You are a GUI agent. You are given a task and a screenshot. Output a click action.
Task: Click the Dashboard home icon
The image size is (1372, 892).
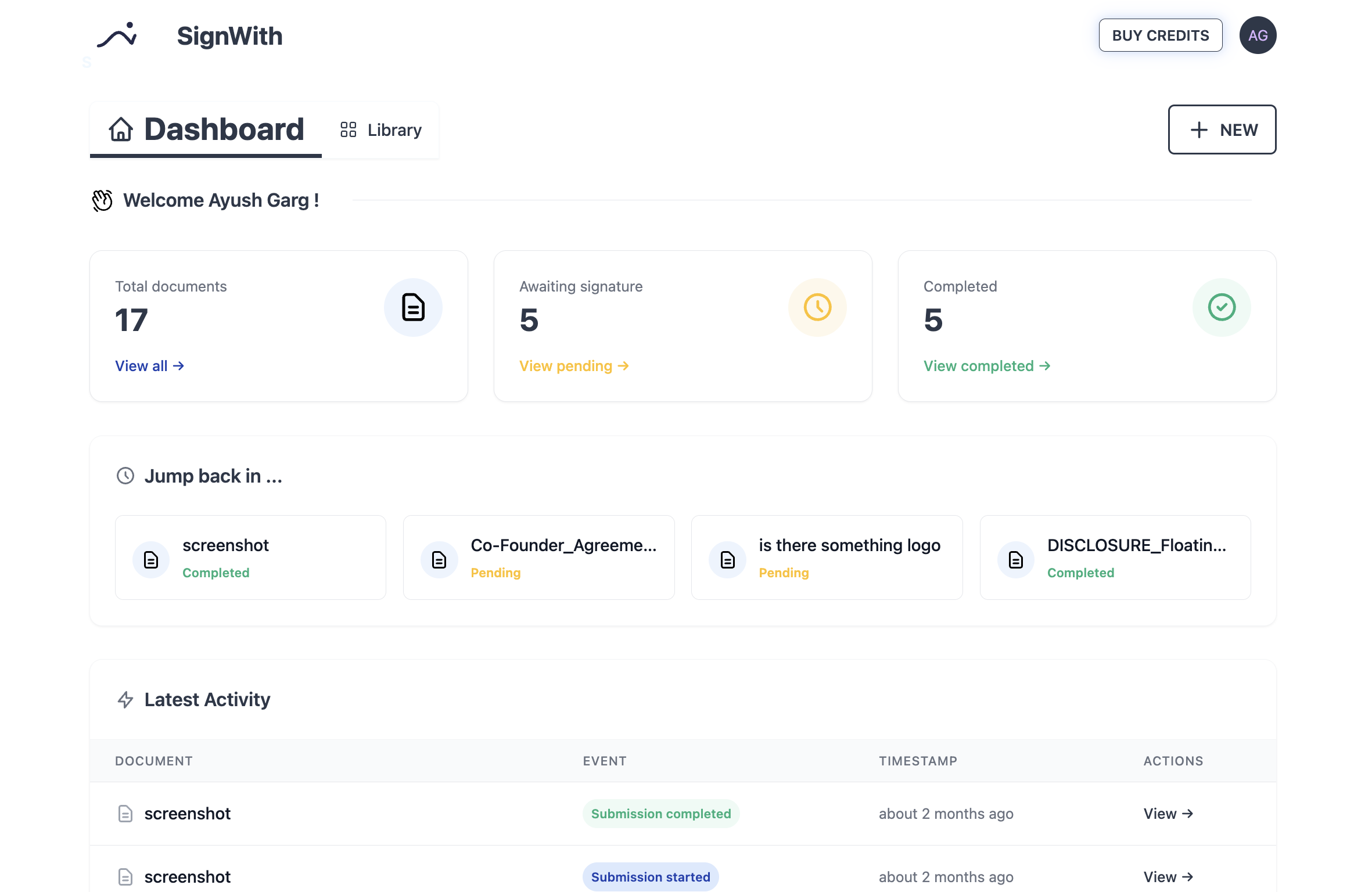coord(121,129)
